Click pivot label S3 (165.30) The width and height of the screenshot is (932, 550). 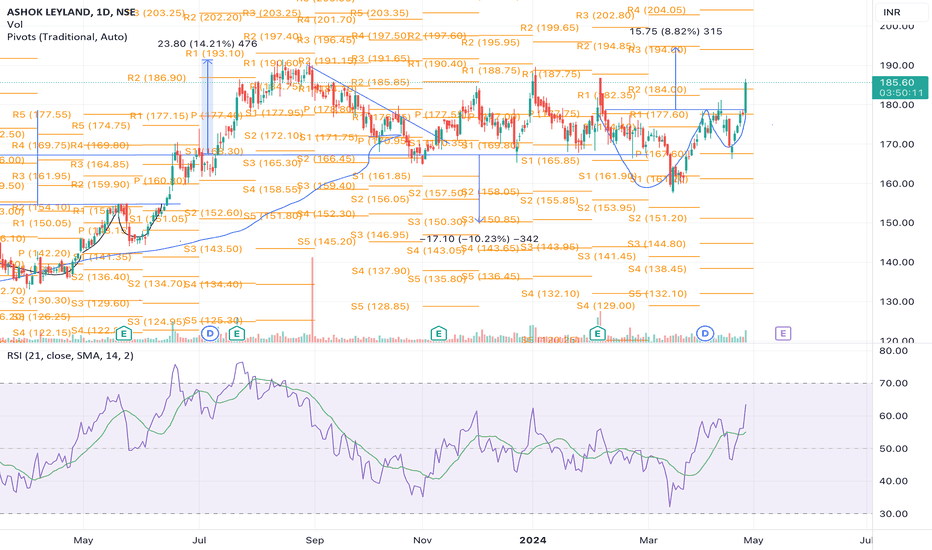[272, 163]
